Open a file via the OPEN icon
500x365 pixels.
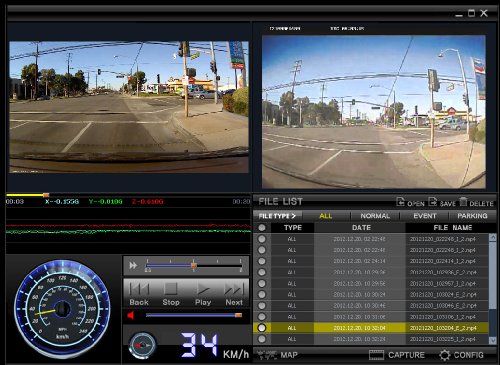(x=410, y=202)
